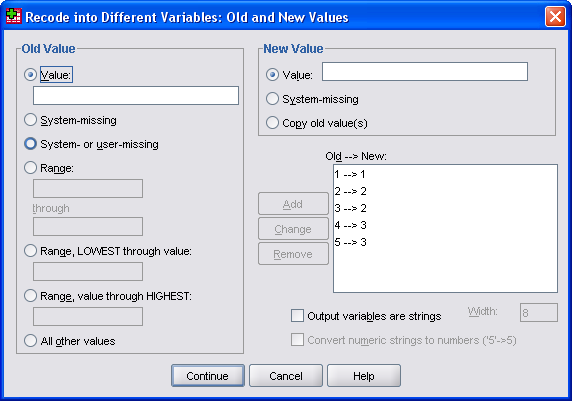
Task: Click the Cancel button
Action: pyautogui.click(x=286, y=375)
